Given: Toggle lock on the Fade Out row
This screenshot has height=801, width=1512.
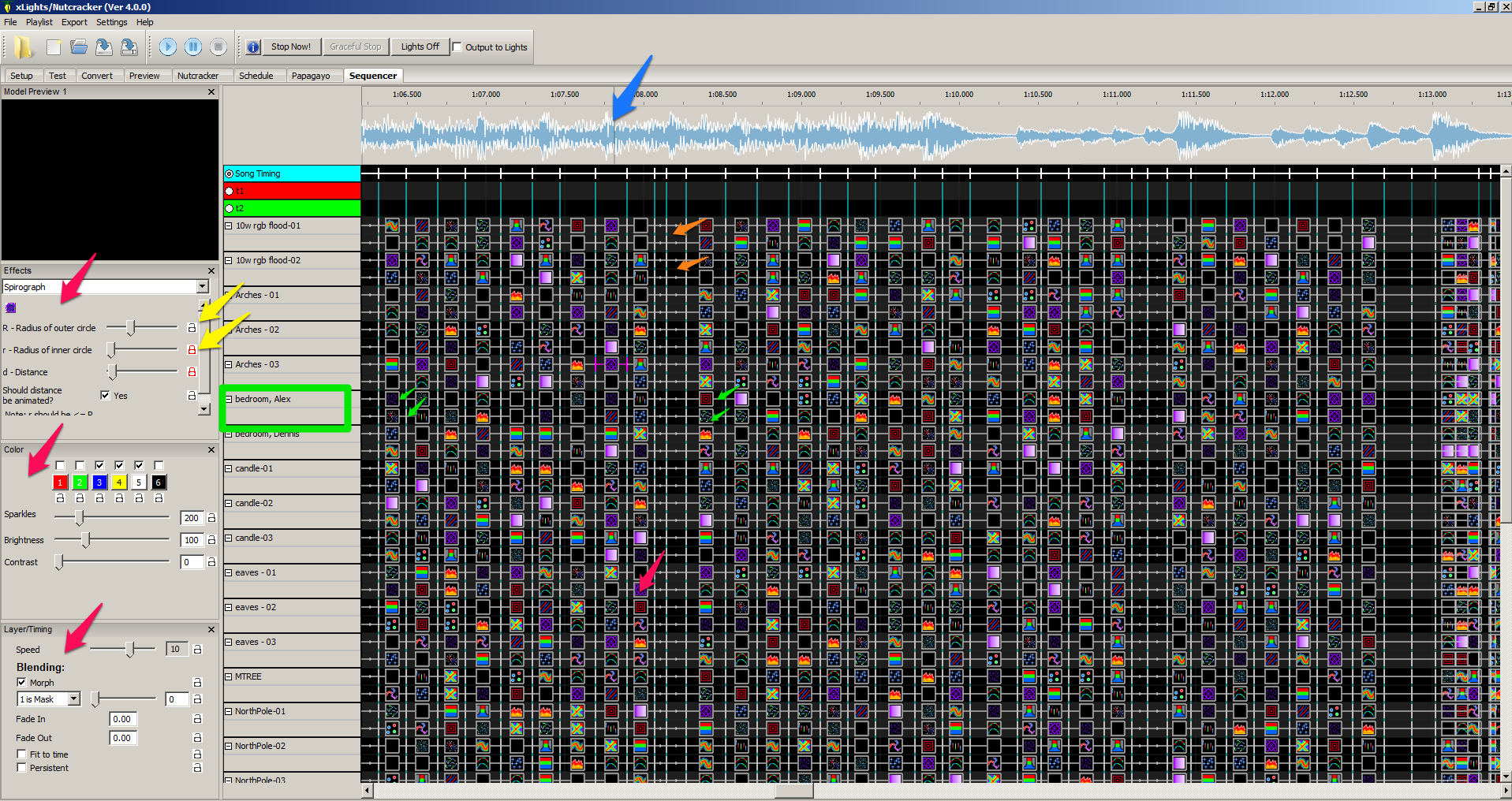Looking at the screenshot, I should coord(197,738).
